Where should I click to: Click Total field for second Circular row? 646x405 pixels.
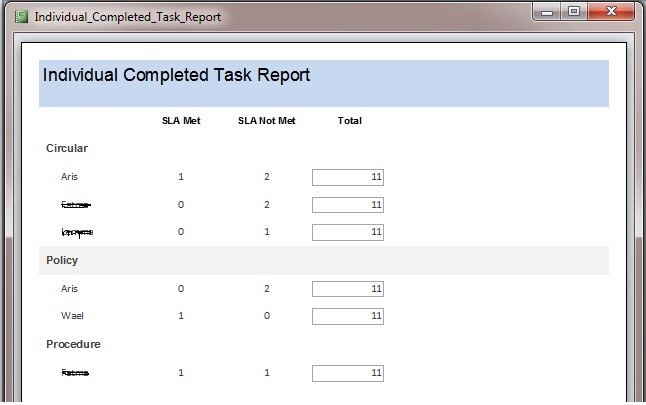348,205
